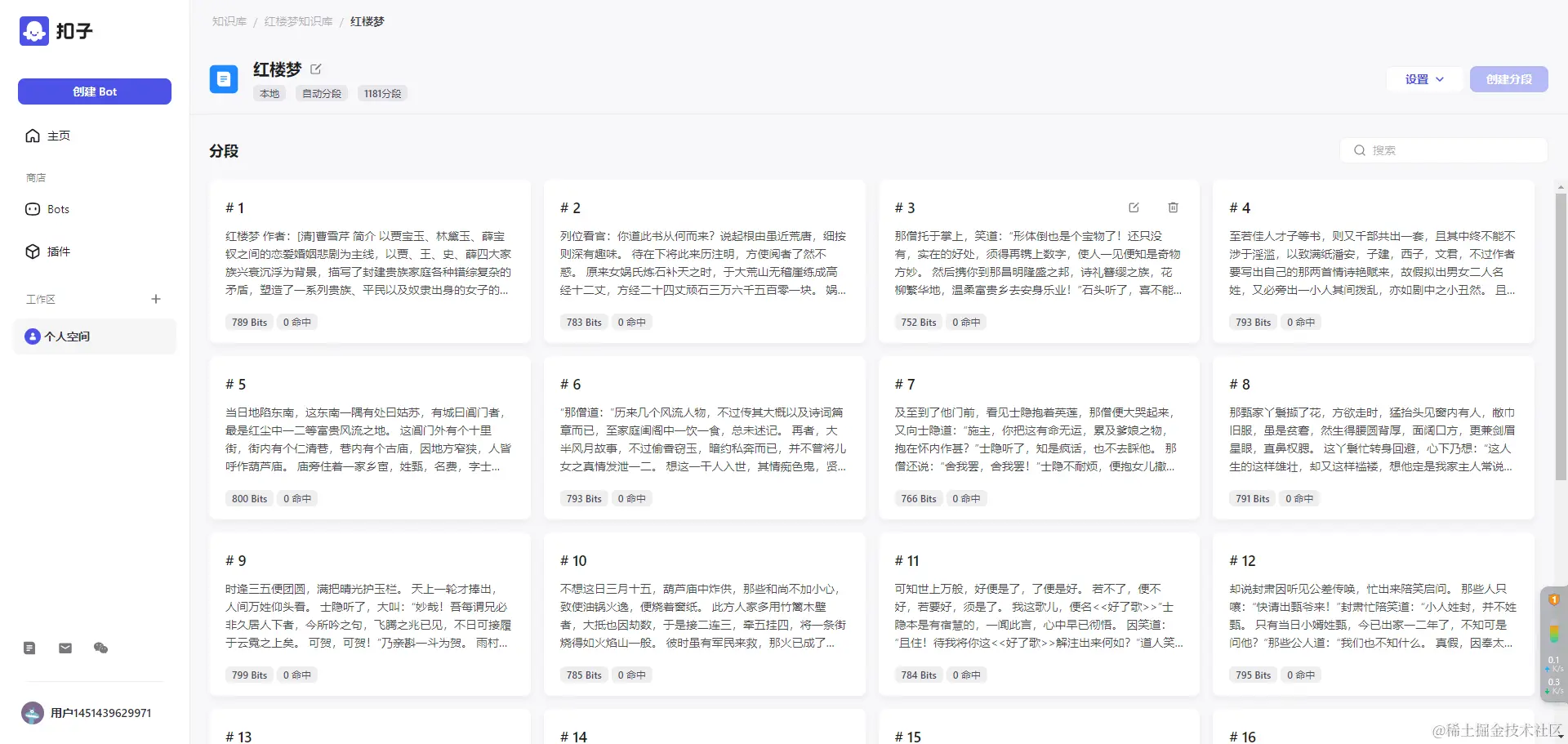Edit segment # 3 with the pencil icon
The image size is (1568, 744).
click(x=1134, y=207)
